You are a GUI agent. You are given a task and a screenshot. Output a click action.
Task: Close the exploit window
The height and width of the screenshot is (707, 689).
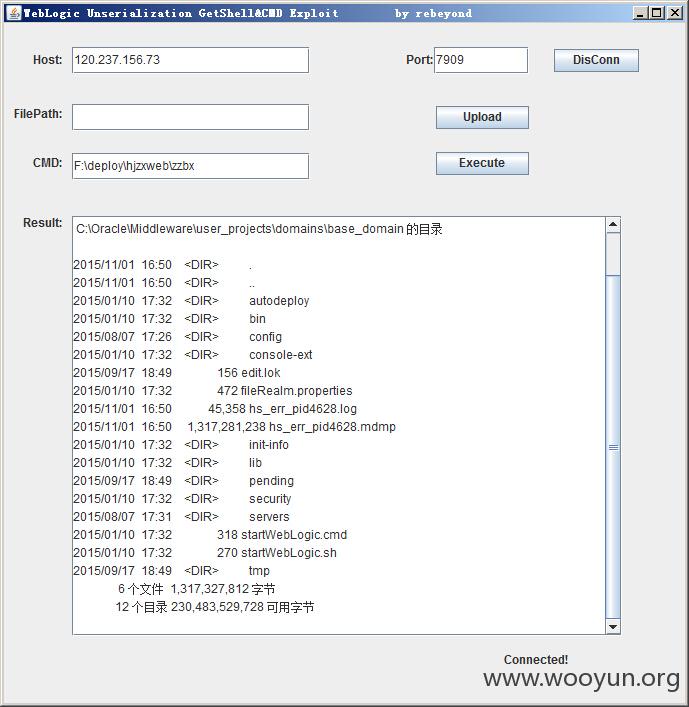[675, 13]
